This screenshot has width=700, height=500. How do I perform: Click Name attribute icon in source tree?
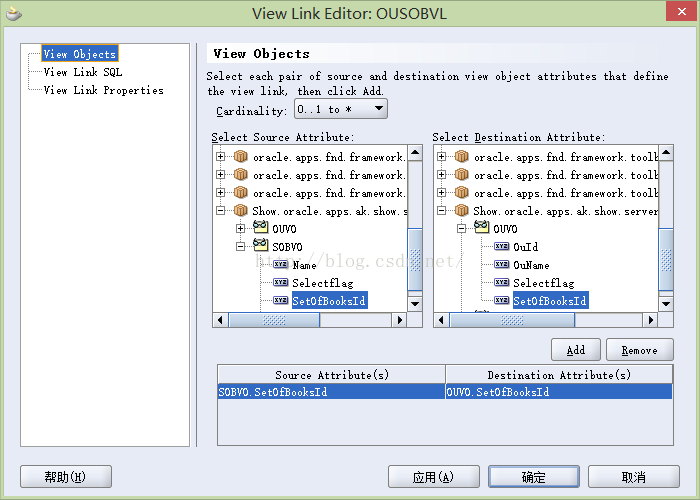tap(280, 264)
